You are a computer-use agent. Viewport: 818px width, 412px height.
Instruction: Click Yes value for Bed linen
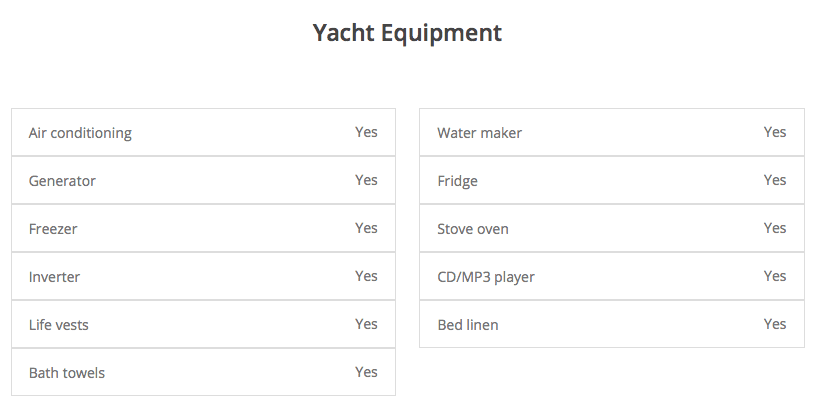(x=775, y=324)
